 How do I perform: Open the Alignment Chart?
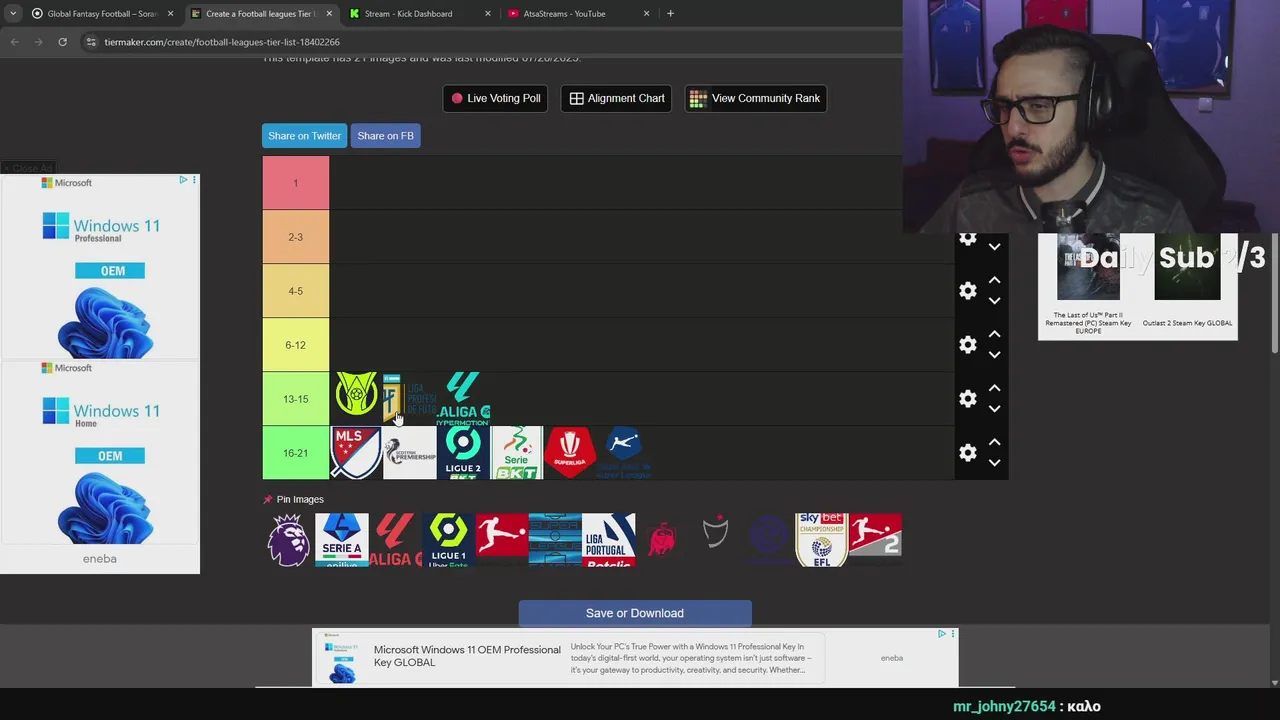(617, 98)
